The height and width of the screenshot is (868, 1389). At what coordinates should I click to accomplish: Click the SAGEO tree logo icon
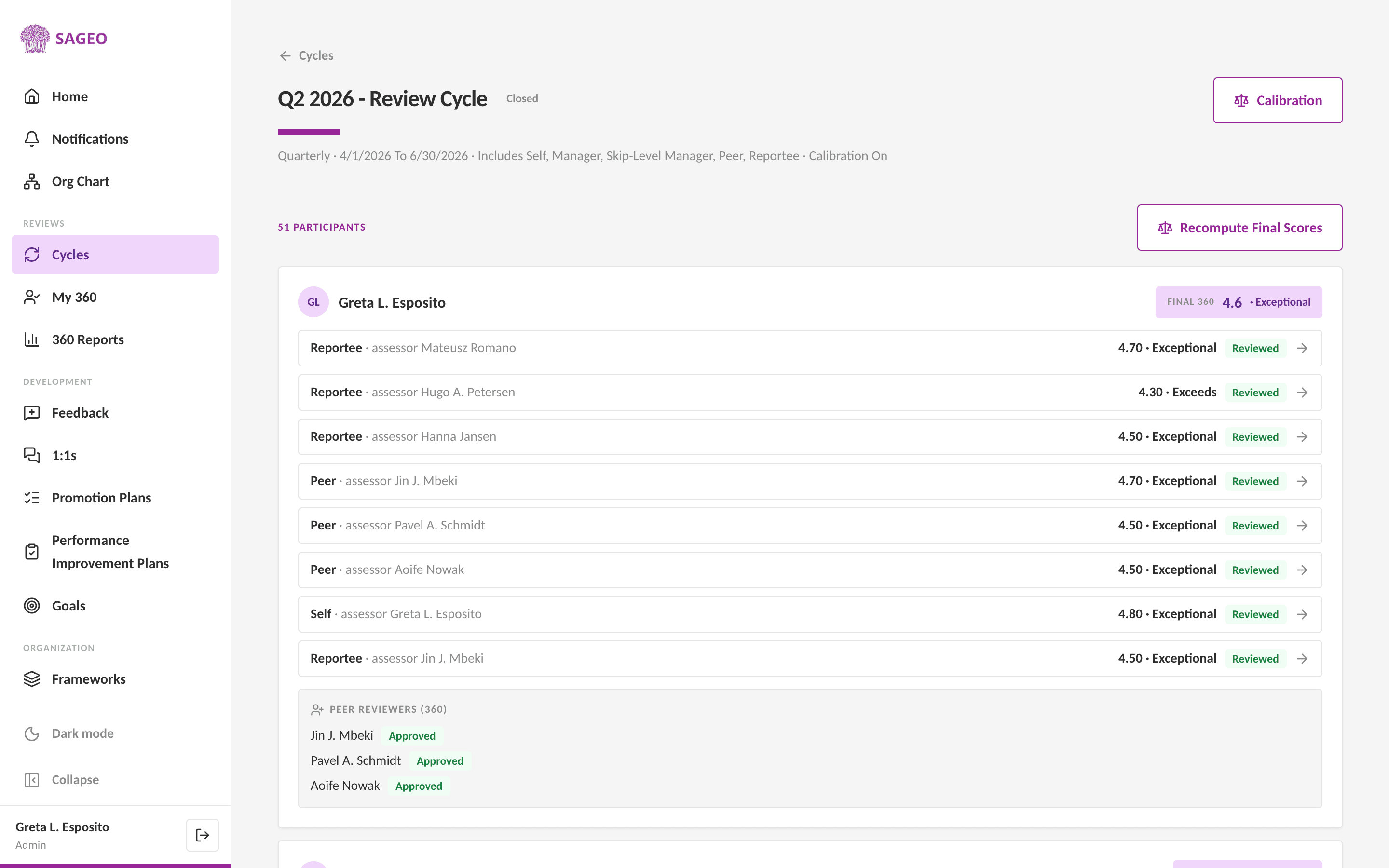pos(35,39)
